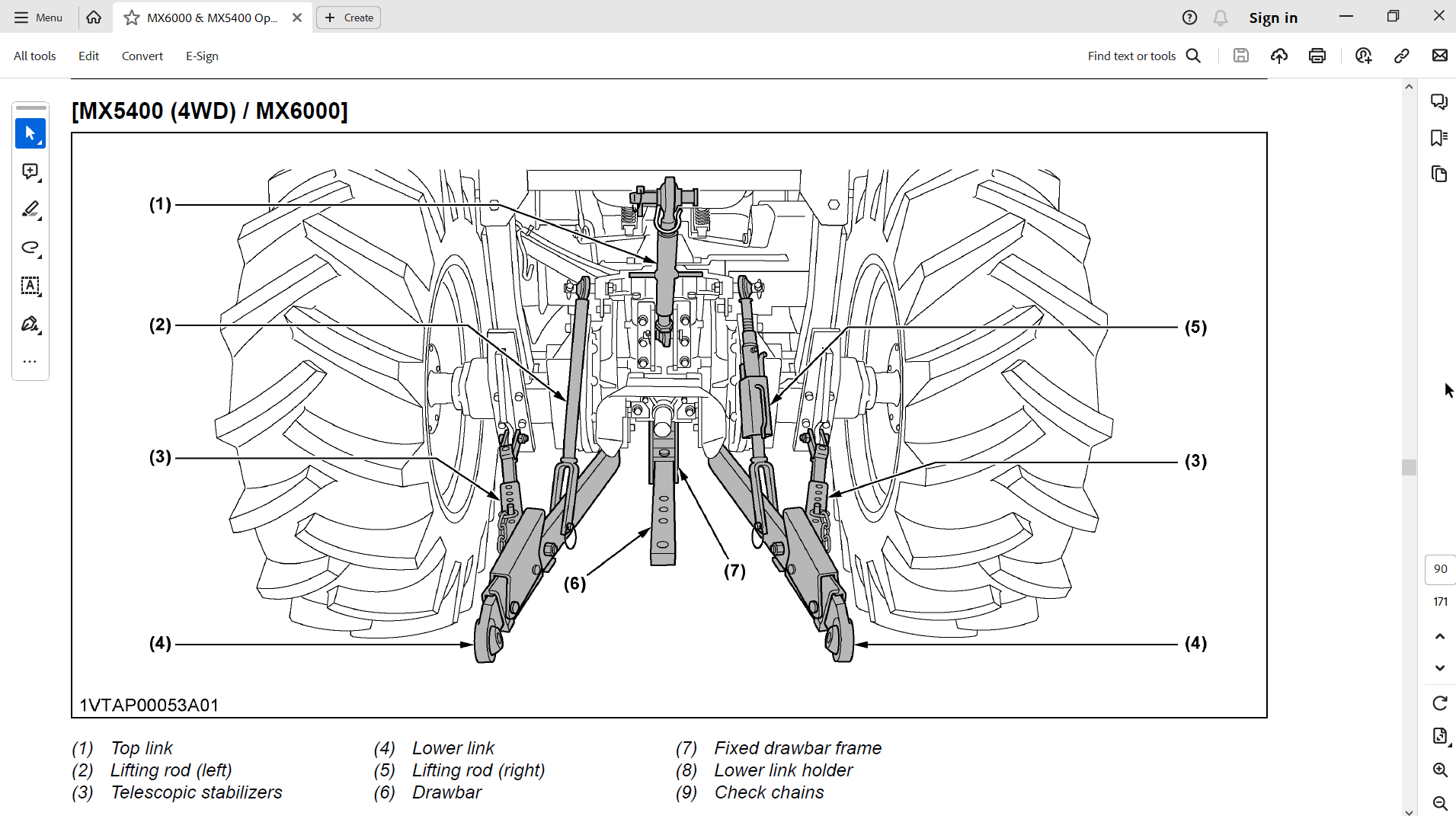Click the share with others icon
Screen dimensions: 1456x816
point(1364,56)
